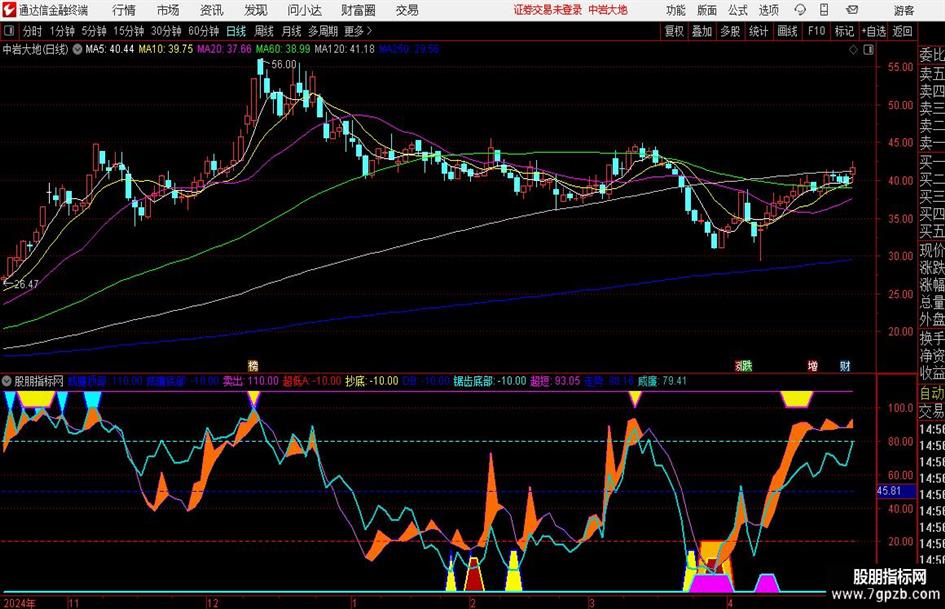The image size is (945, 609).
Task: Click the 涨跌 marker on chart
Action: [x=744, y=366]
